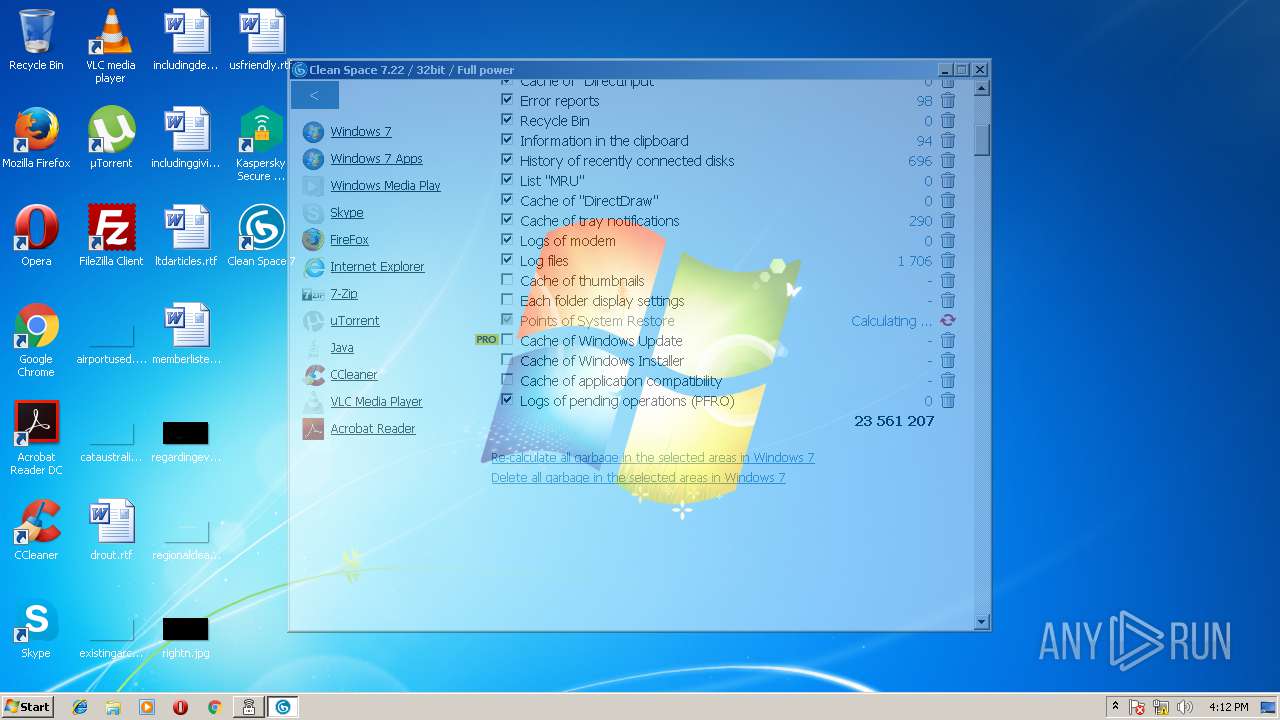Click Chrome icon in the taskbar
This screenshot has height=720, width=1280.
click(x=214, y=707)
